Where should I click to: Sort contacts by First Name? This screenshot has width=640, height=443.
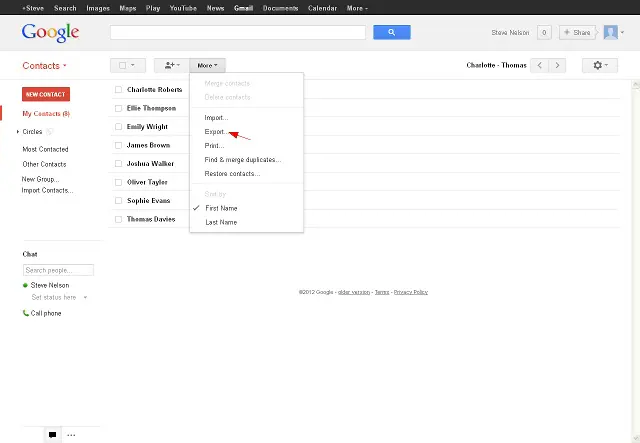221,208
